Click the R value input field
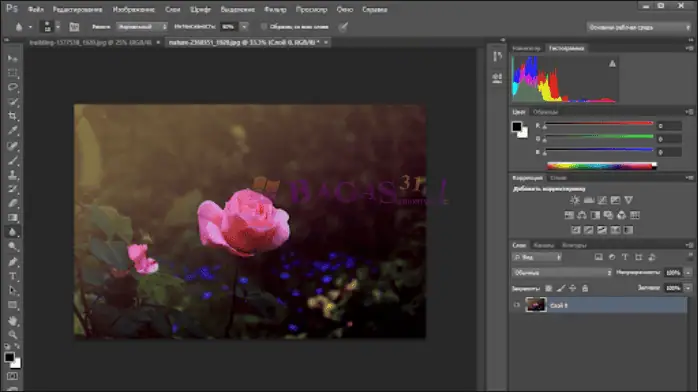The image size is (698, 392). pos(669,126)
